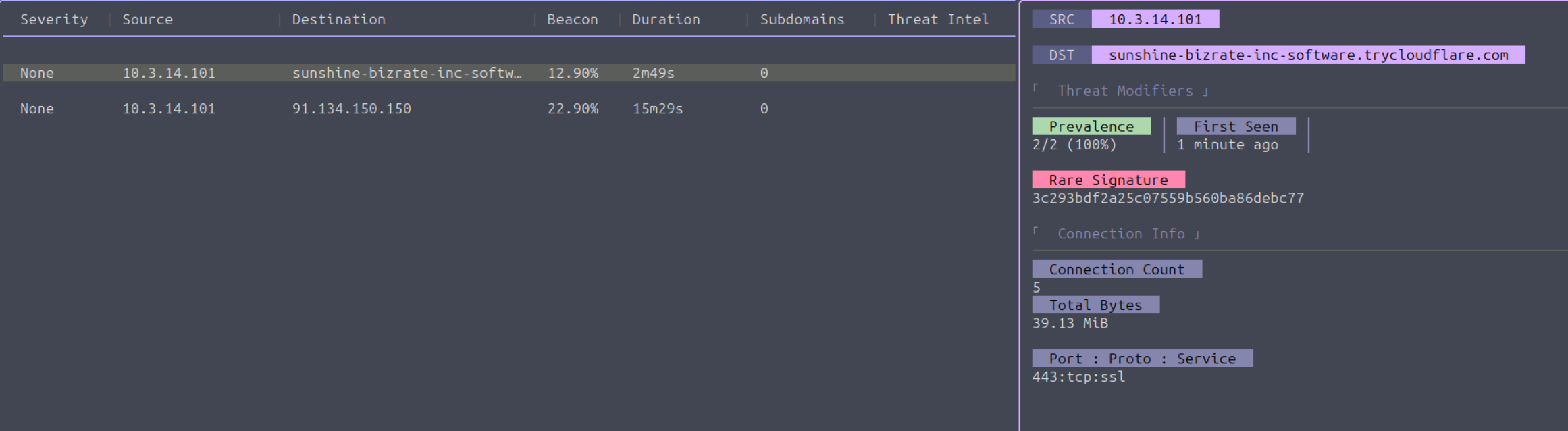Viewport: 1568px width, 431px height.
Task: Click the Total Bytes label
Action: (x=1095, y=305)
